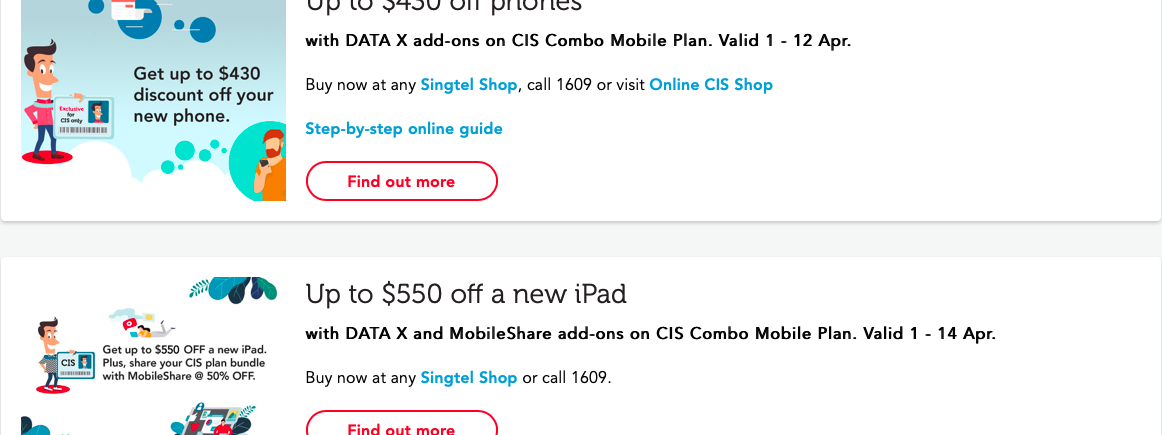Visit the Online CIS Shop link
Viewport: 1162px width, 435px height.
[x=711, y=85]
